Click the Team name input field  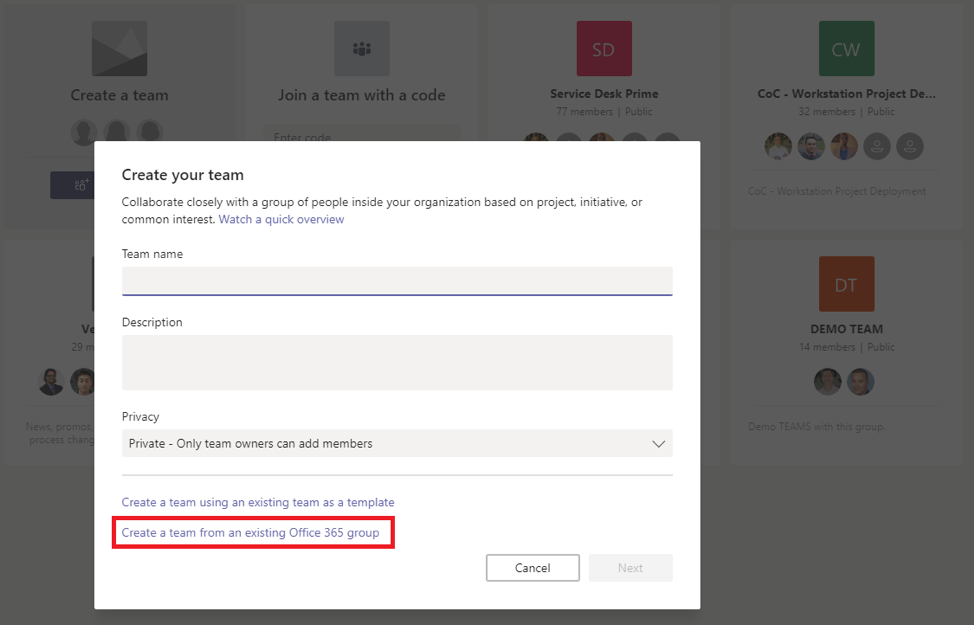[396, 281]
